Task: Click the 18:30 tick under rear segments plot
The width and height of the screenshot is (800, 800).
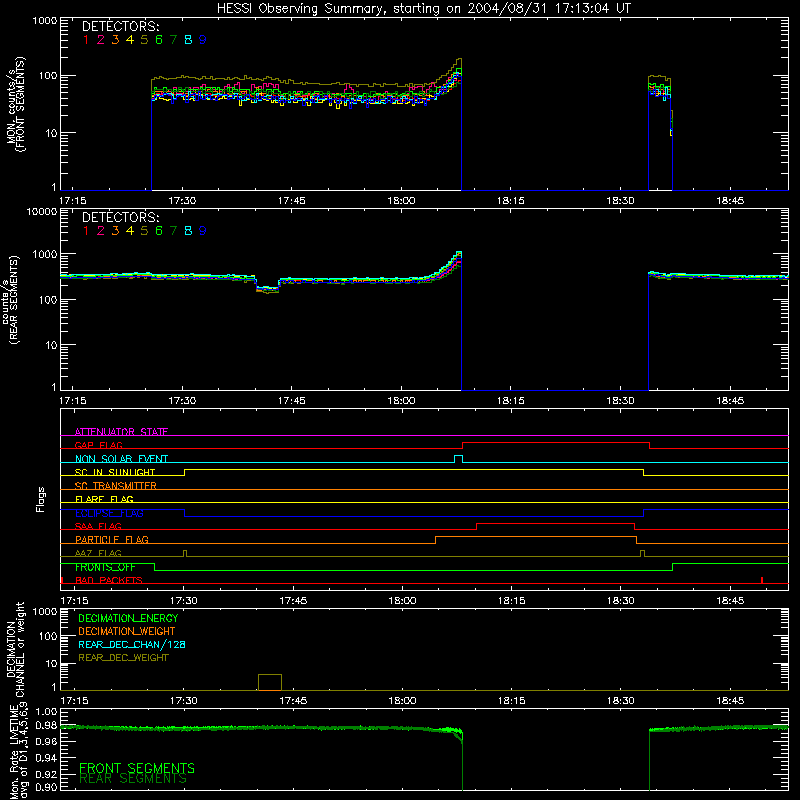Action: coord(620,401)
